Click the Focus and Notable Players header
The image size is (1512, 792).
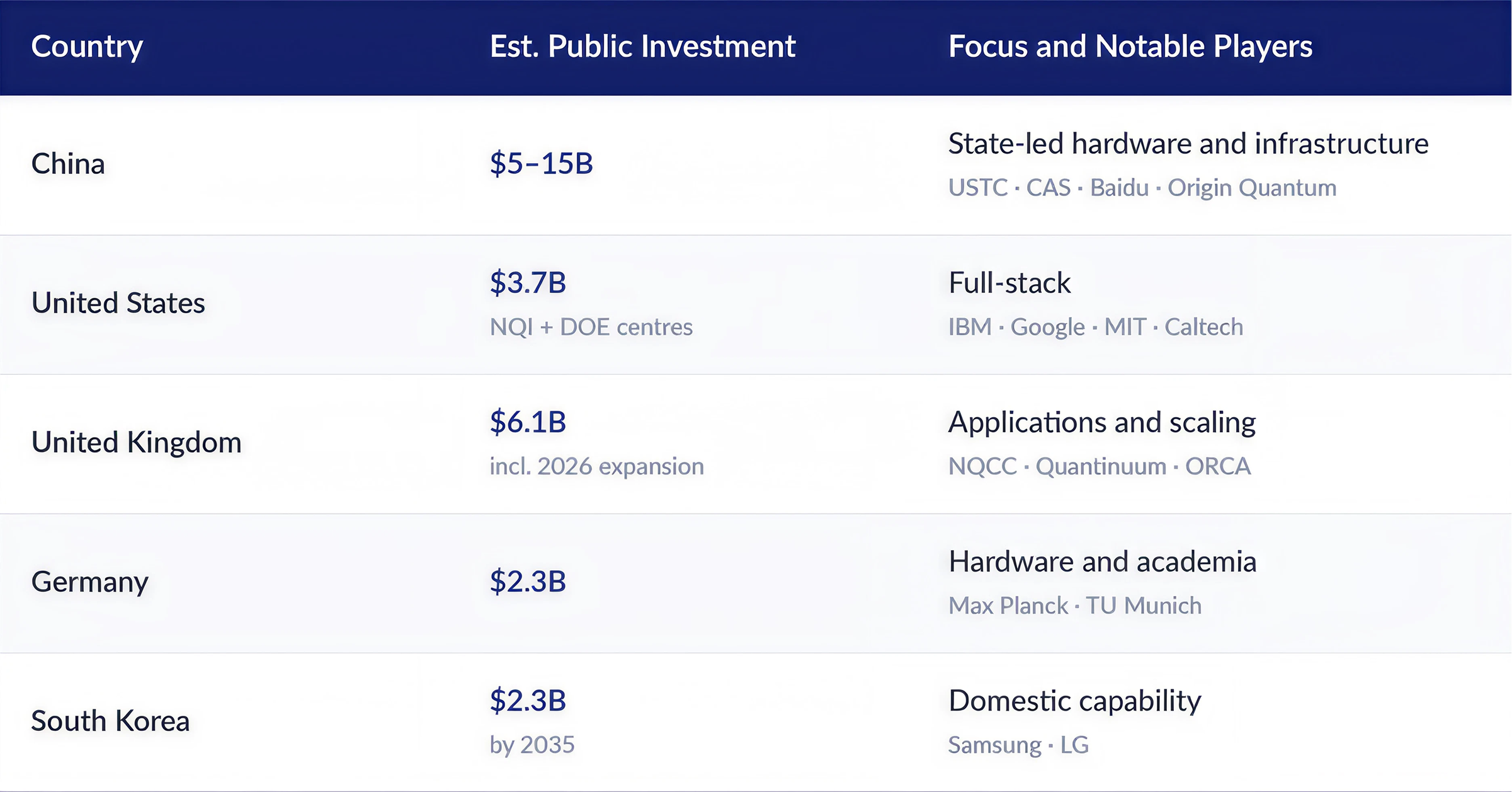click(1130, 47)
